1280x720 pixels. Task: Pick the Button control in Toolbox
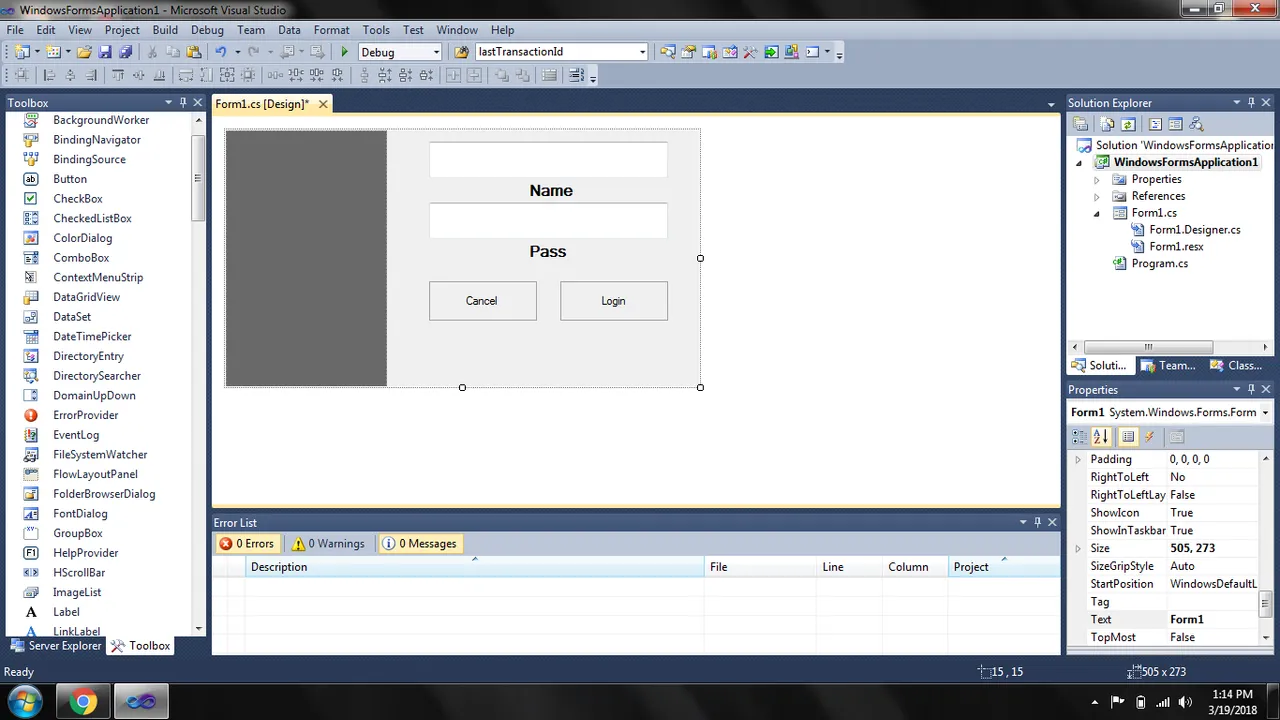point(70,179)
